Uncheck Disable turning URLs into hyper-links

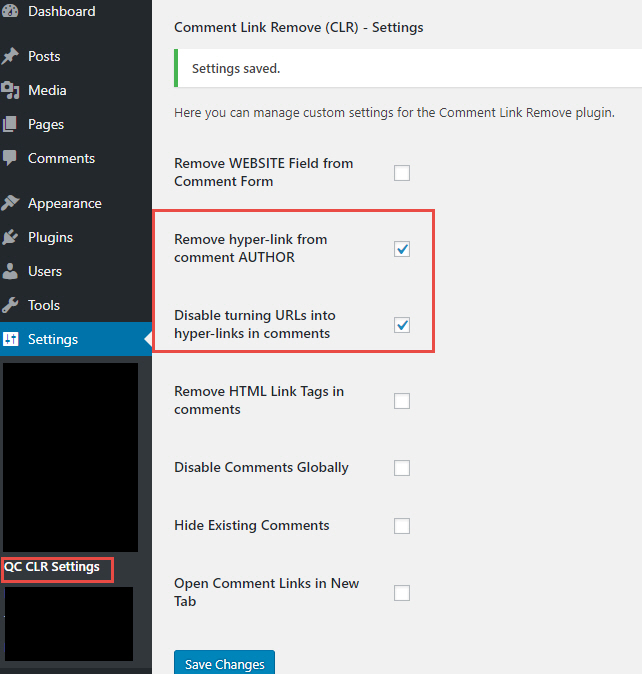click(402, 325)
